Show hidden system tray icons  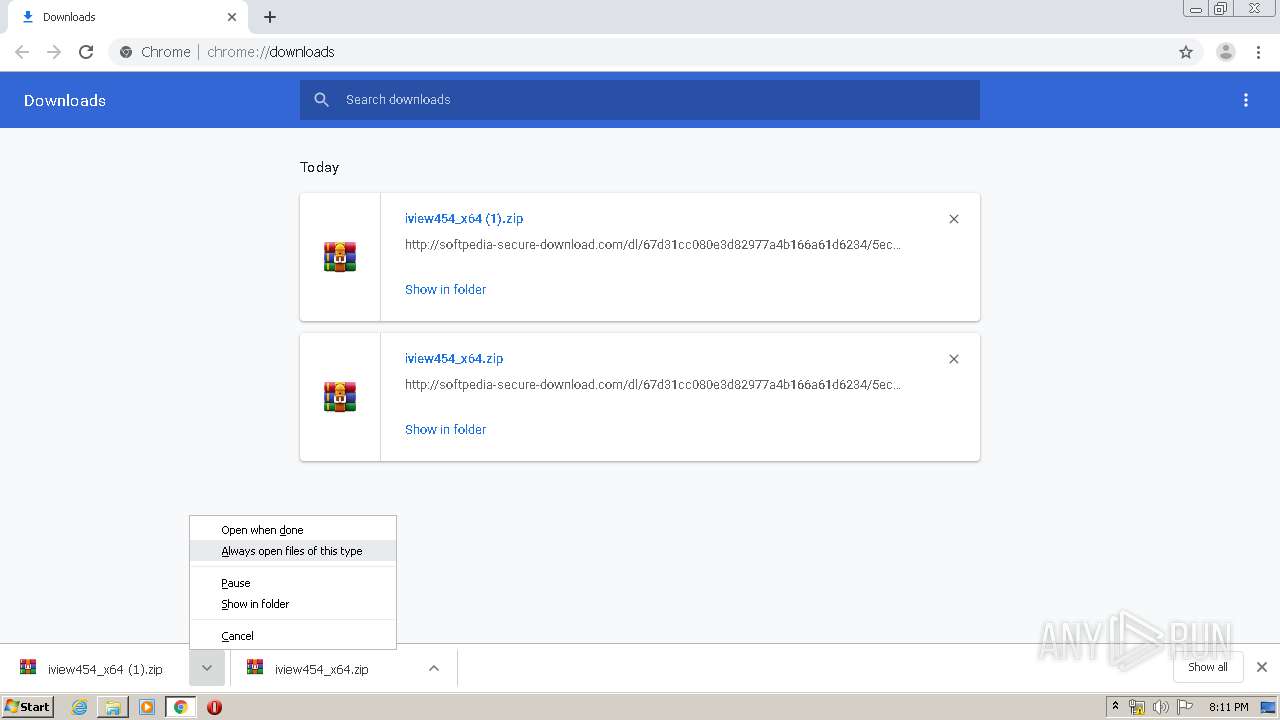[x=1116, y=707]
